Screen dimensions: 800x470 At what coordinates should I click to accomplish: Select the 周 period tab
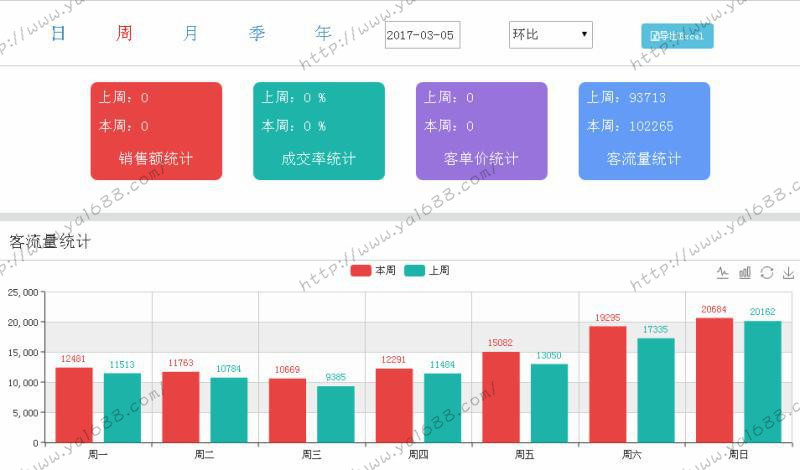coord(124,33)
